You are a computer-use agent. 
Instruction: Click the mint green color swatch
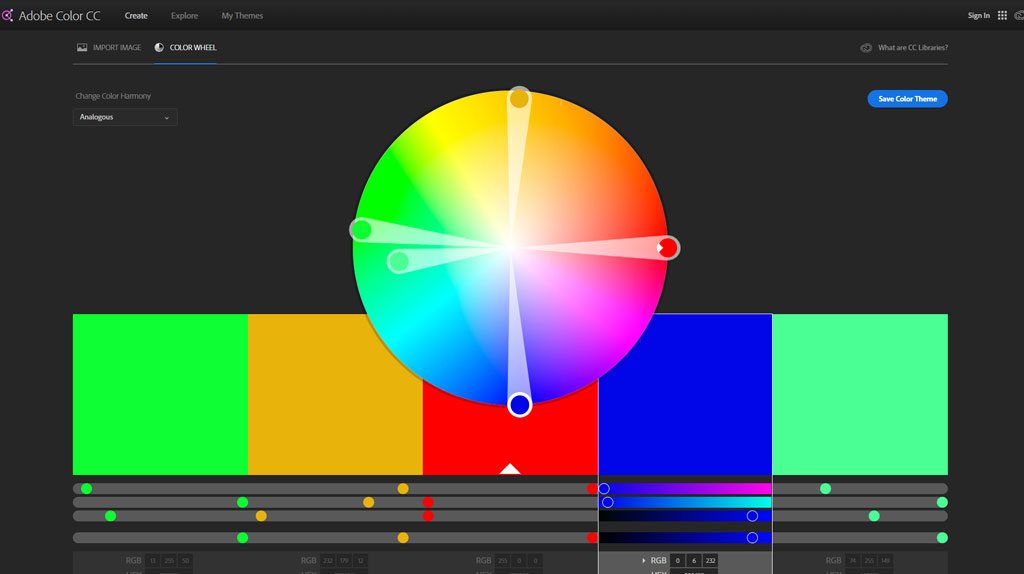pos(859,394)
